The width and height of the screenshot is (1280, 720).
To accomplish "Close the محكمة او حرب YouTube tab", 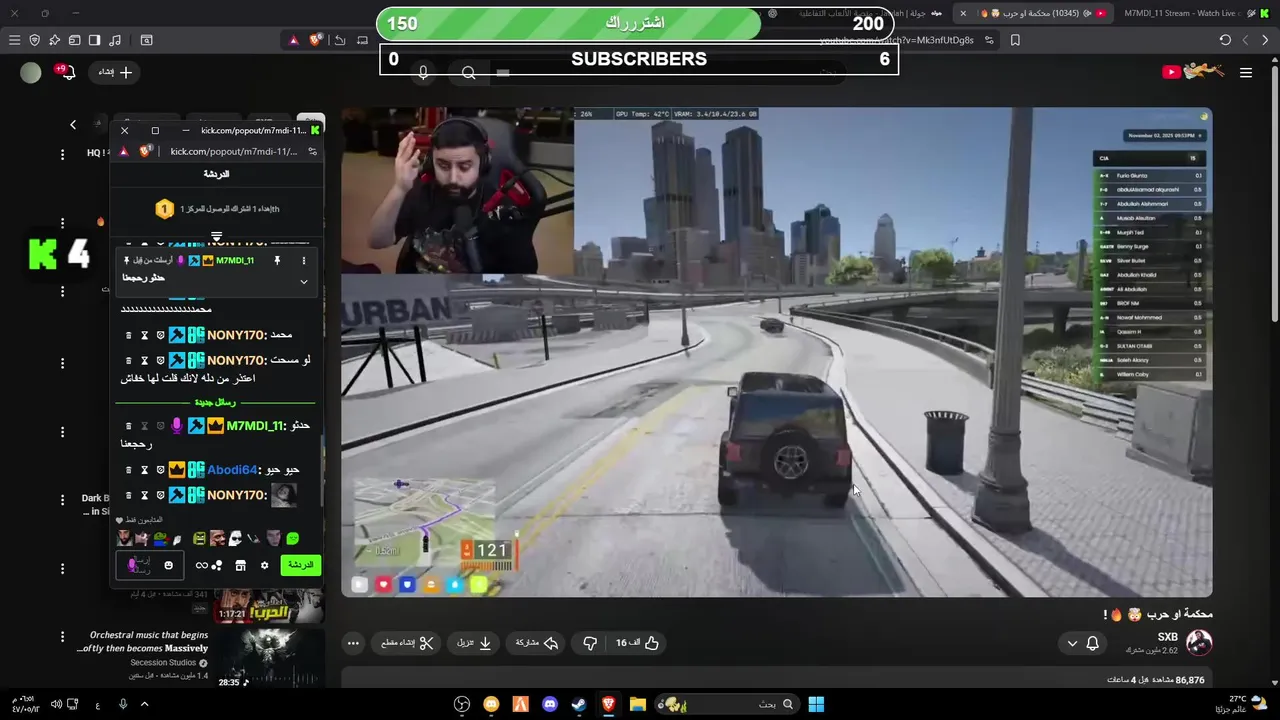I will point(963,13).
